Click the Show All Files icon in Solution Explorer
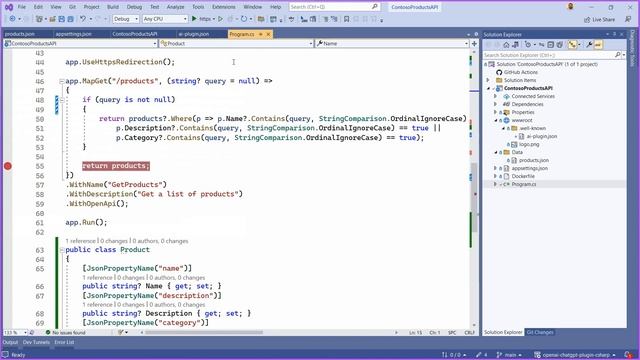 (560, 45)
